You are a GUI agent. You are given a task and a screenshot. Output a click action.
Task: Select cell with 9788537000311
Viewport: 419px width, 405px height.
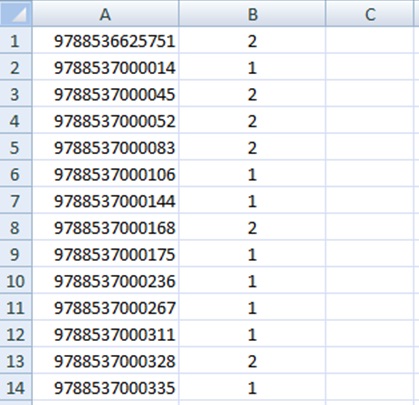coord(106,333)
